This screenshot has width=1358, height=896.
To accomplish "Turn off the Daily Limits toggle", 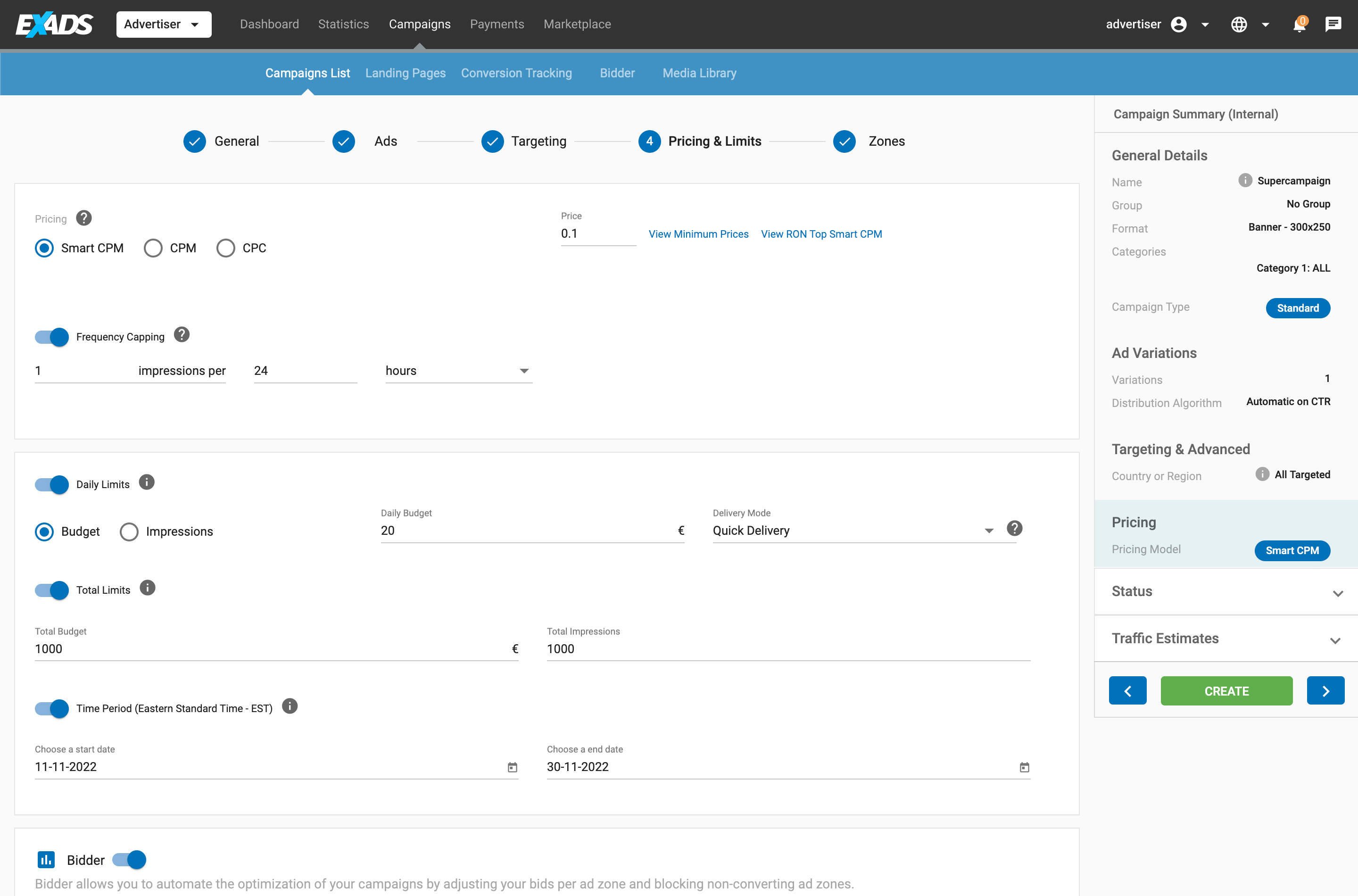I will [x=51, y=485].
